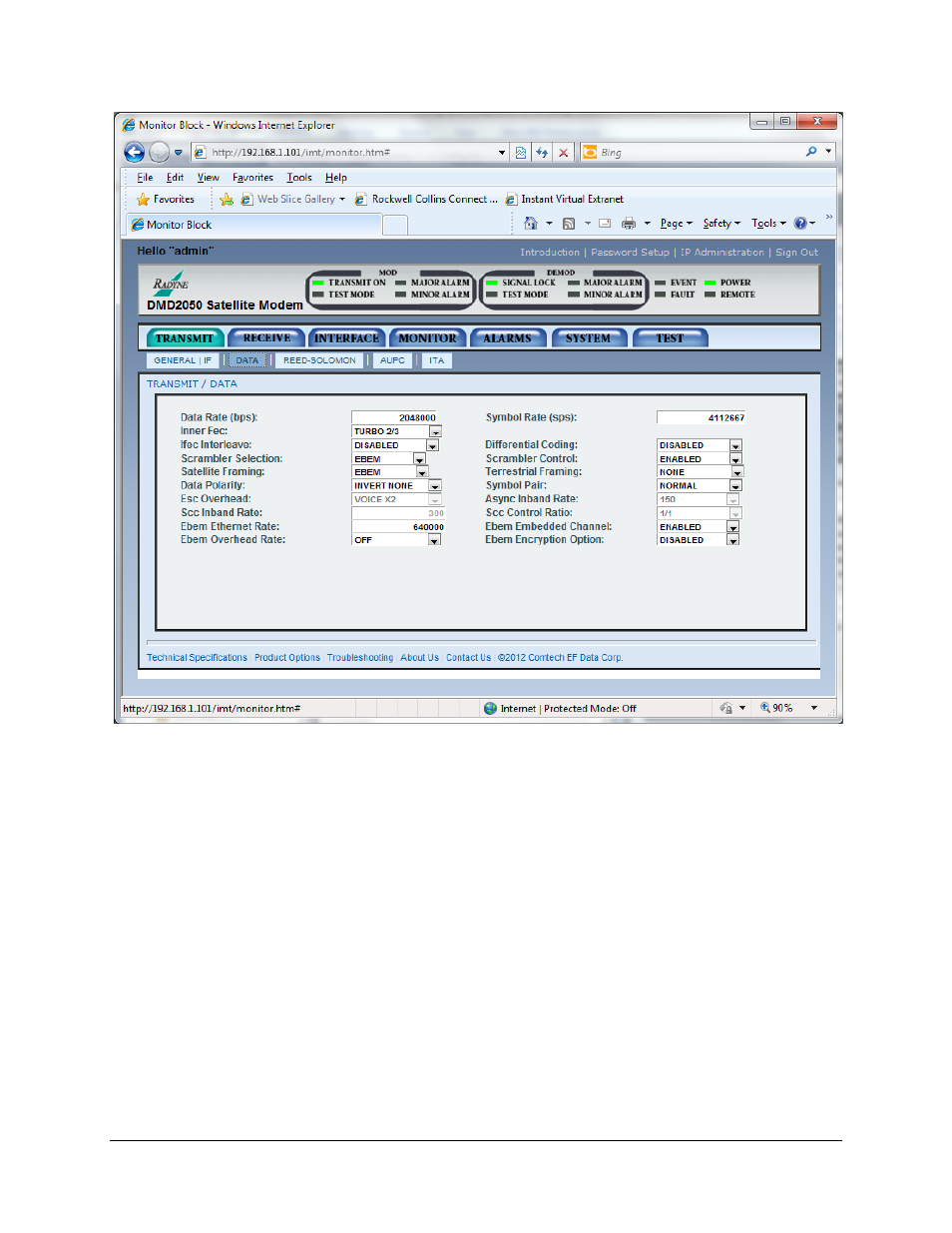
Task: Click the Ebem Ethernet Rate field
Action: point(398,526)
